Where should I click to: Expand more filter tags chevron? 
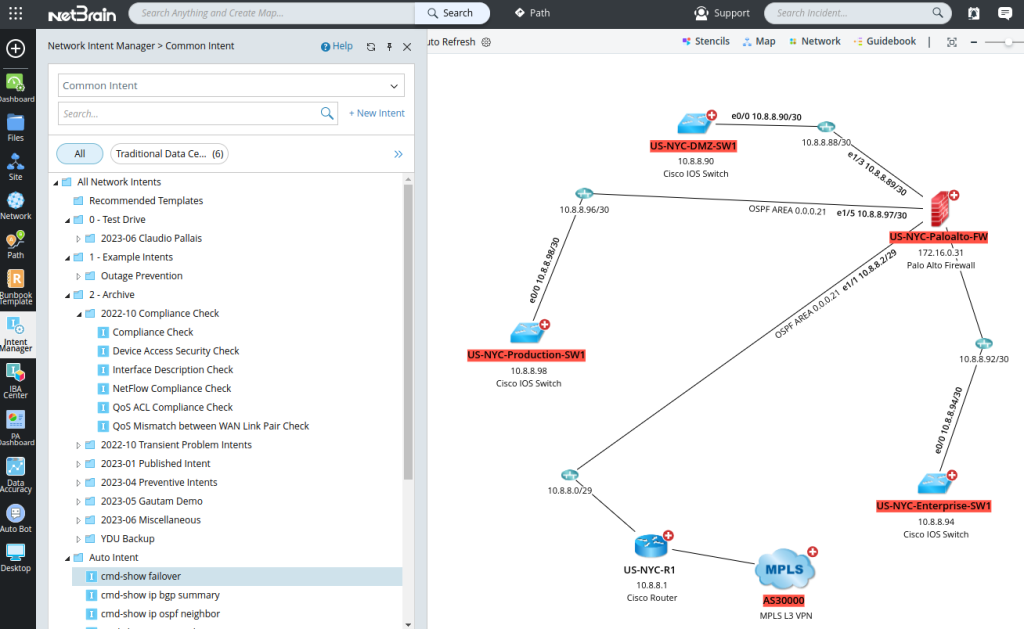398,154
